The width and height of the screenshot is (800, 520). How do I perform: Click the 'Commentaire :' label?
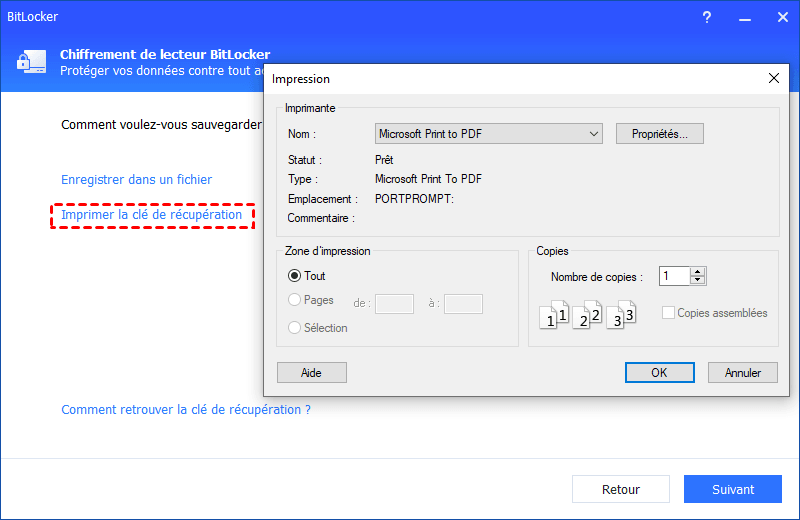click(x=321, y=218)
